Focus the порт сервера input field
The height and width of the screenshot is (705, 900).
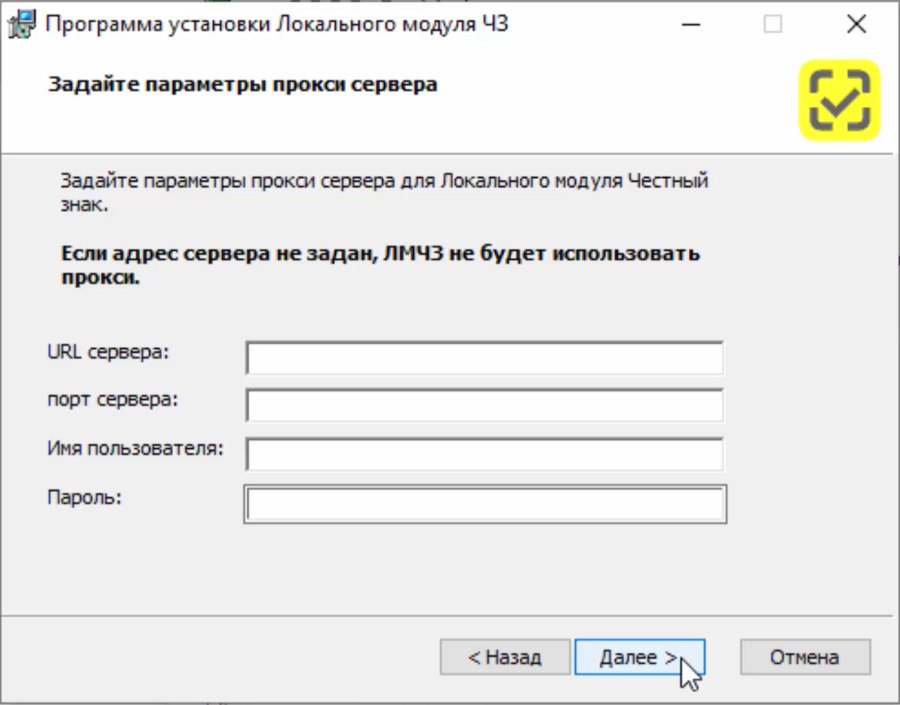[485, 405]
